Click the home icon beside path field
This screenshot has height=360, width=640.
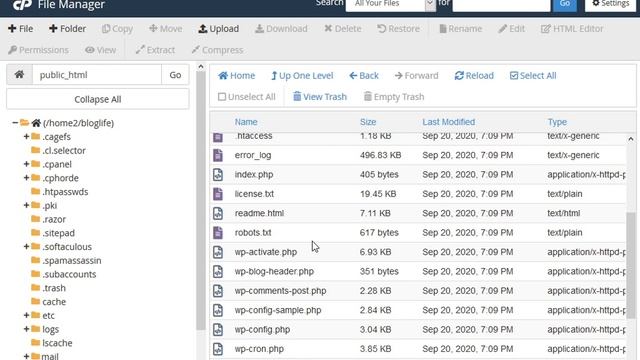pyautogui.click(x=19, y=75)
